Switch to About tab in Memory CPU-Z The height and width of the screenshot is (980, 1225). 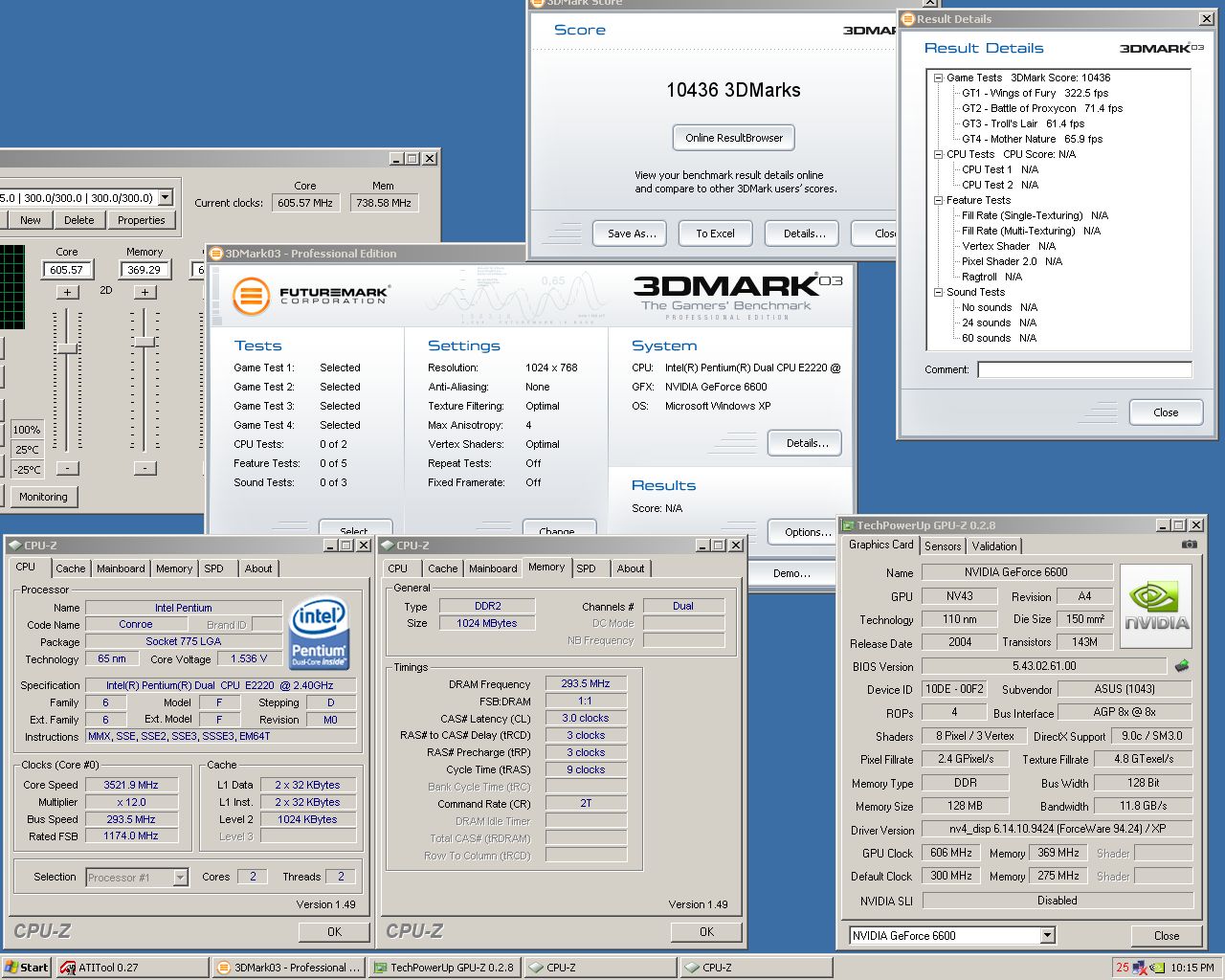[630, 568]
